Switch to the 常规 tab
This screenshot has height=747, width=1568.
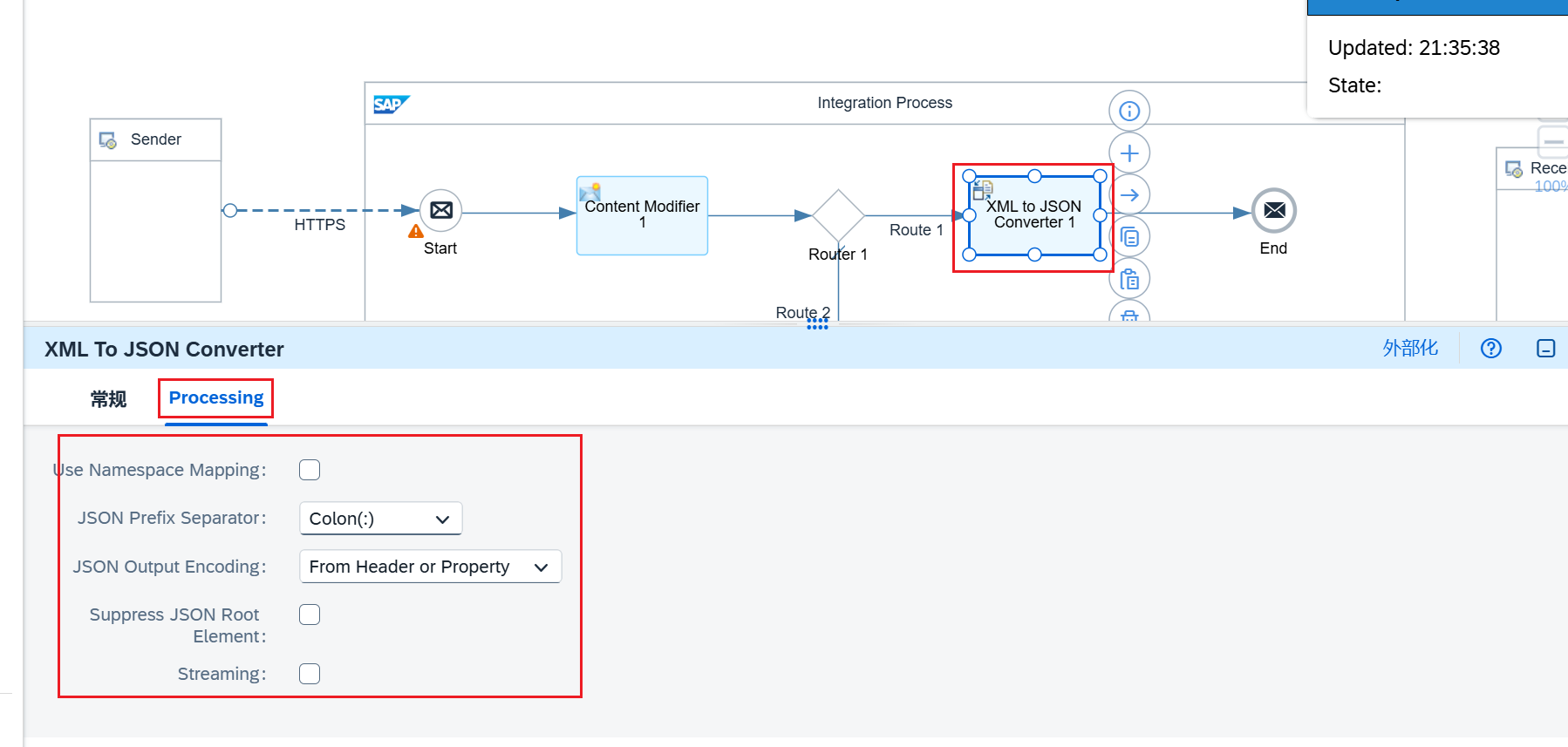coord(108,399)
